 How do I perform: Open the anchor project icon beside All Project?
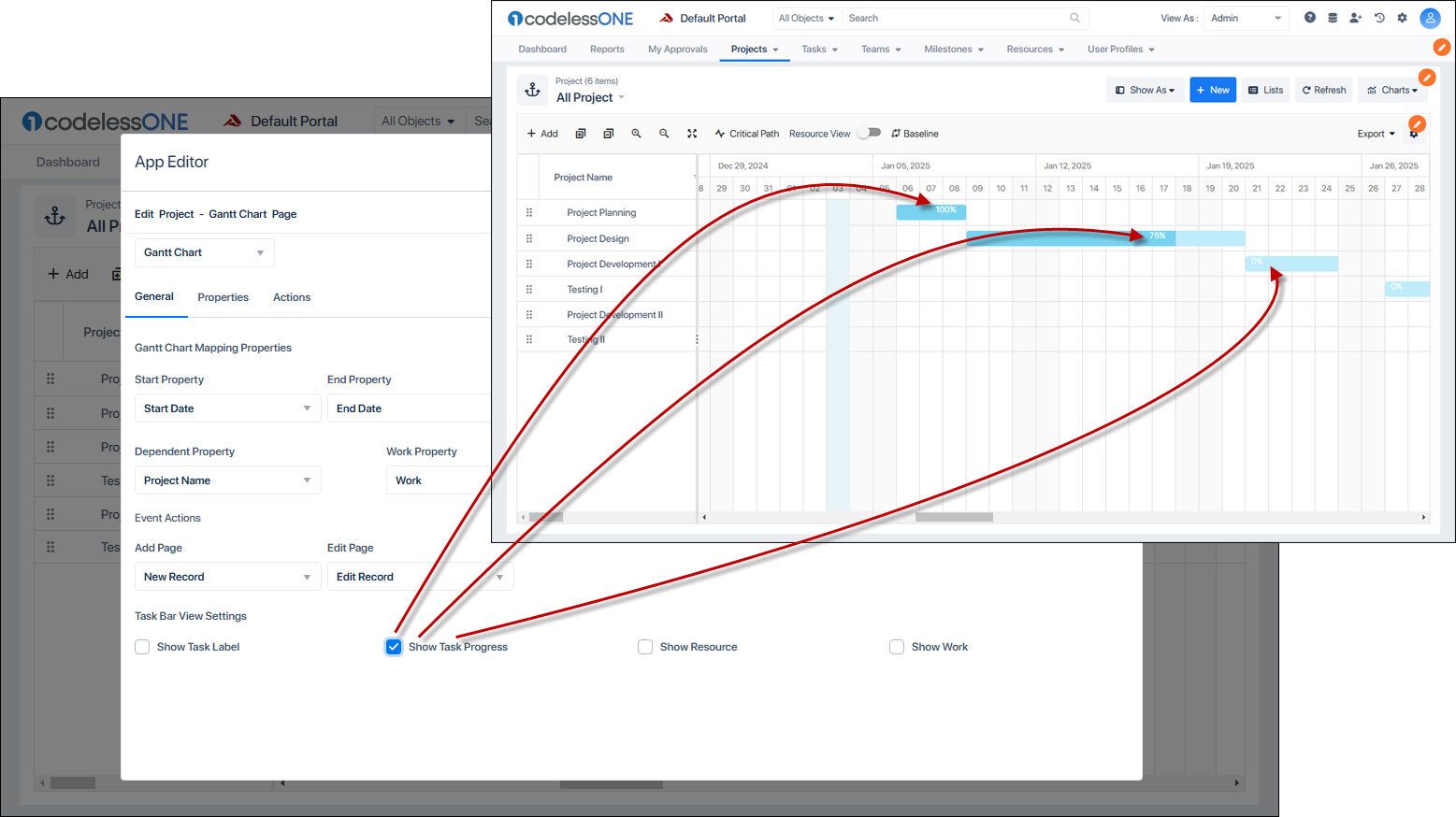point(532,90)
